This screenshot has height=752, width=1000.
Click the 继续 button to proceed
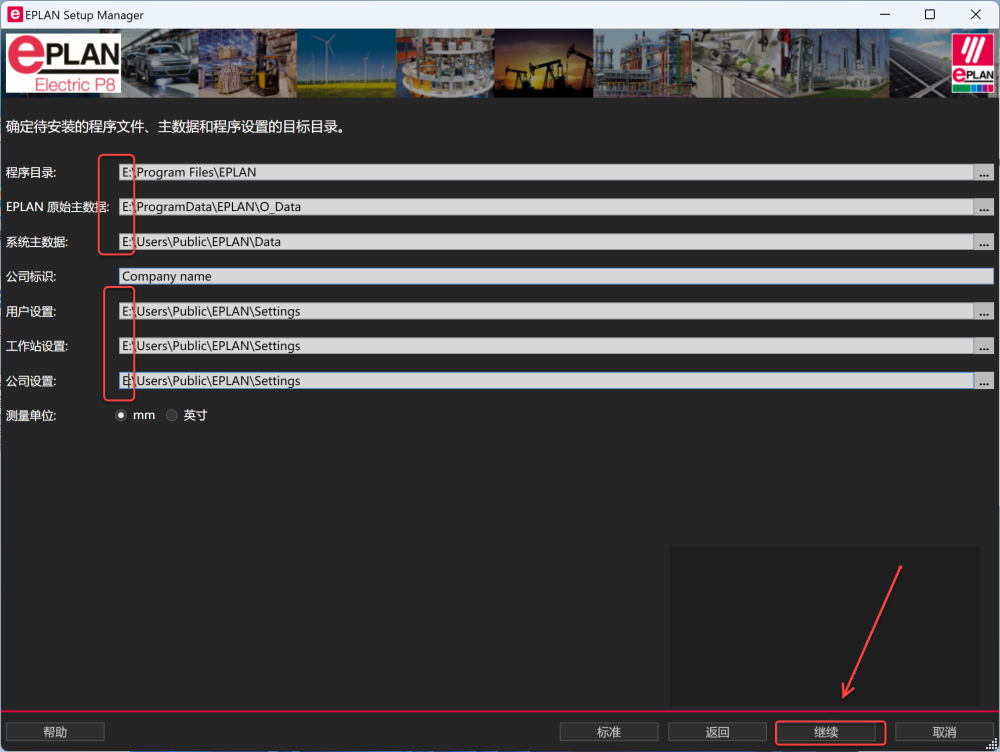pos(829,731)
